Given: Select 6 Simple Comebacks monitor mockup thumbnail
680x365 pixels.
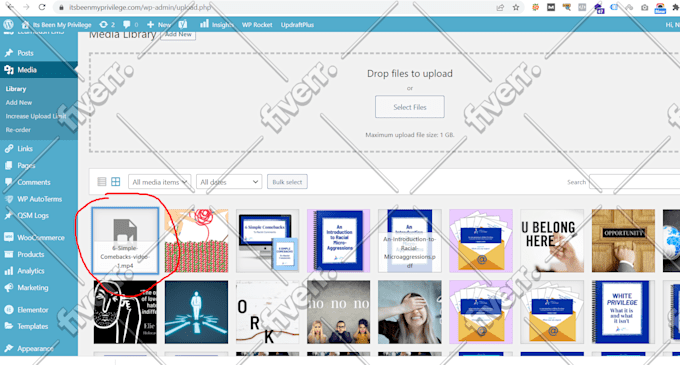Looking at the screenshot, I should [x=268, y=241].
